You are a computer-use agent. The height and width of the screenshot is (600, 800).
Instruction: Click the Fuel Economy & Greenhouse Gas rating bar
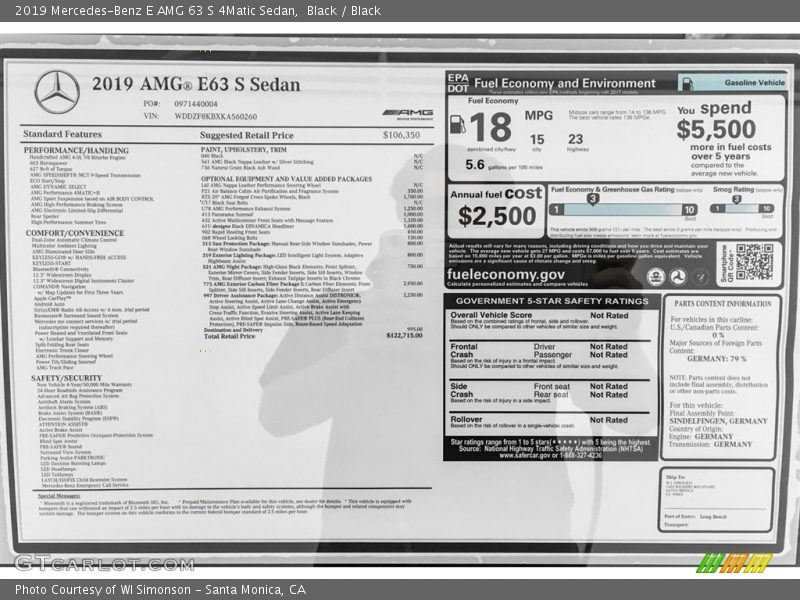623,209
